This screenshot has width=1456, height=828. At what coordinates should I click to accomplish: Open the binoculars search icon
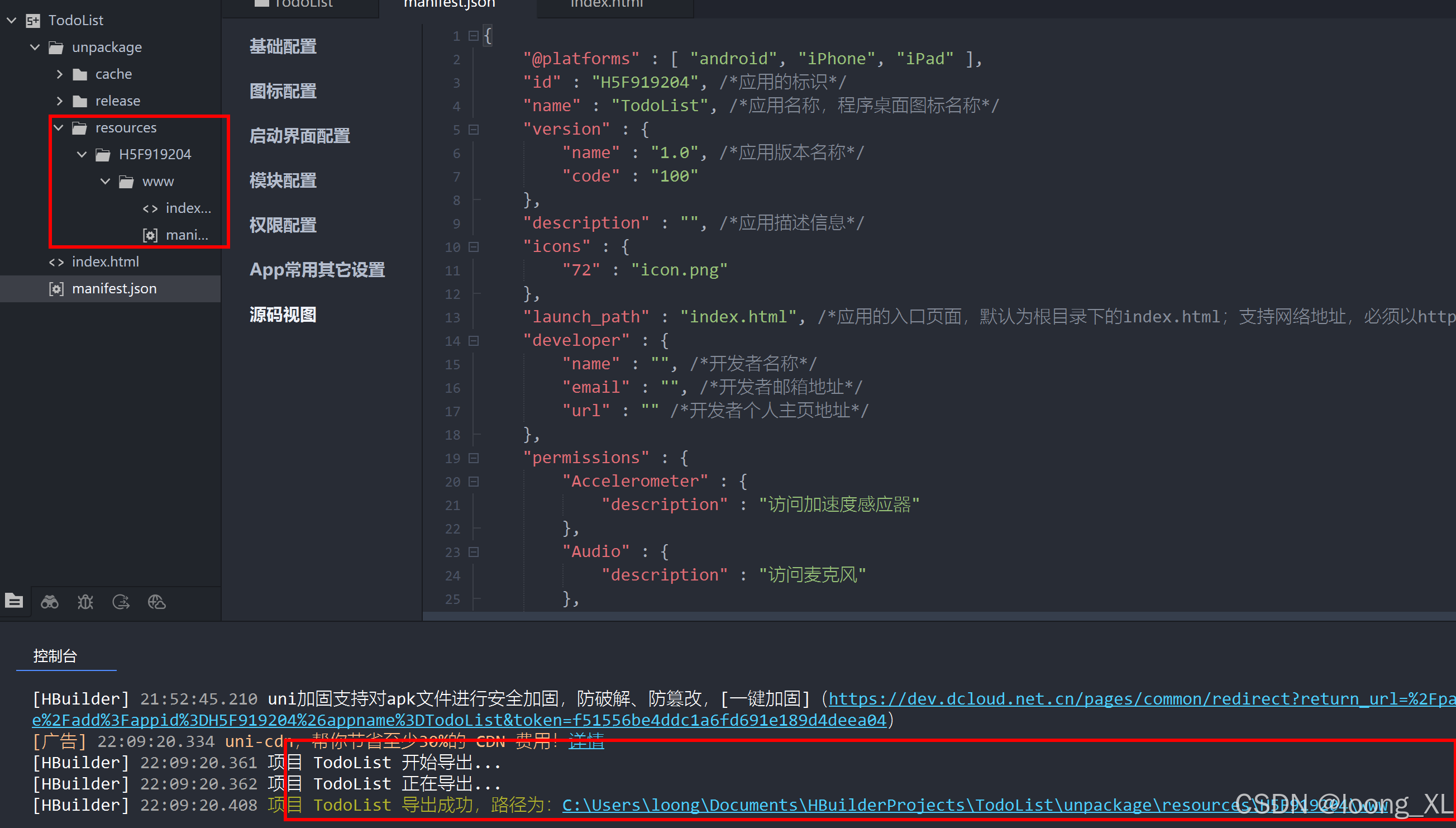(50, 602)
